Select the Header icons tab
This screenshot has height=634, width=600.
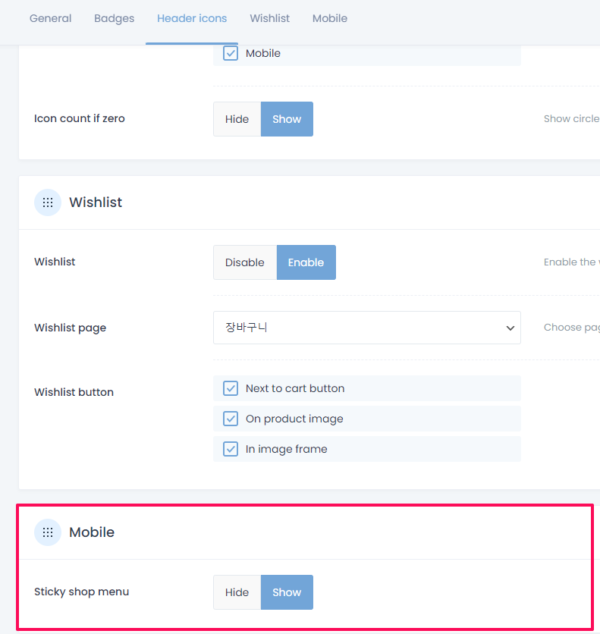192,18
